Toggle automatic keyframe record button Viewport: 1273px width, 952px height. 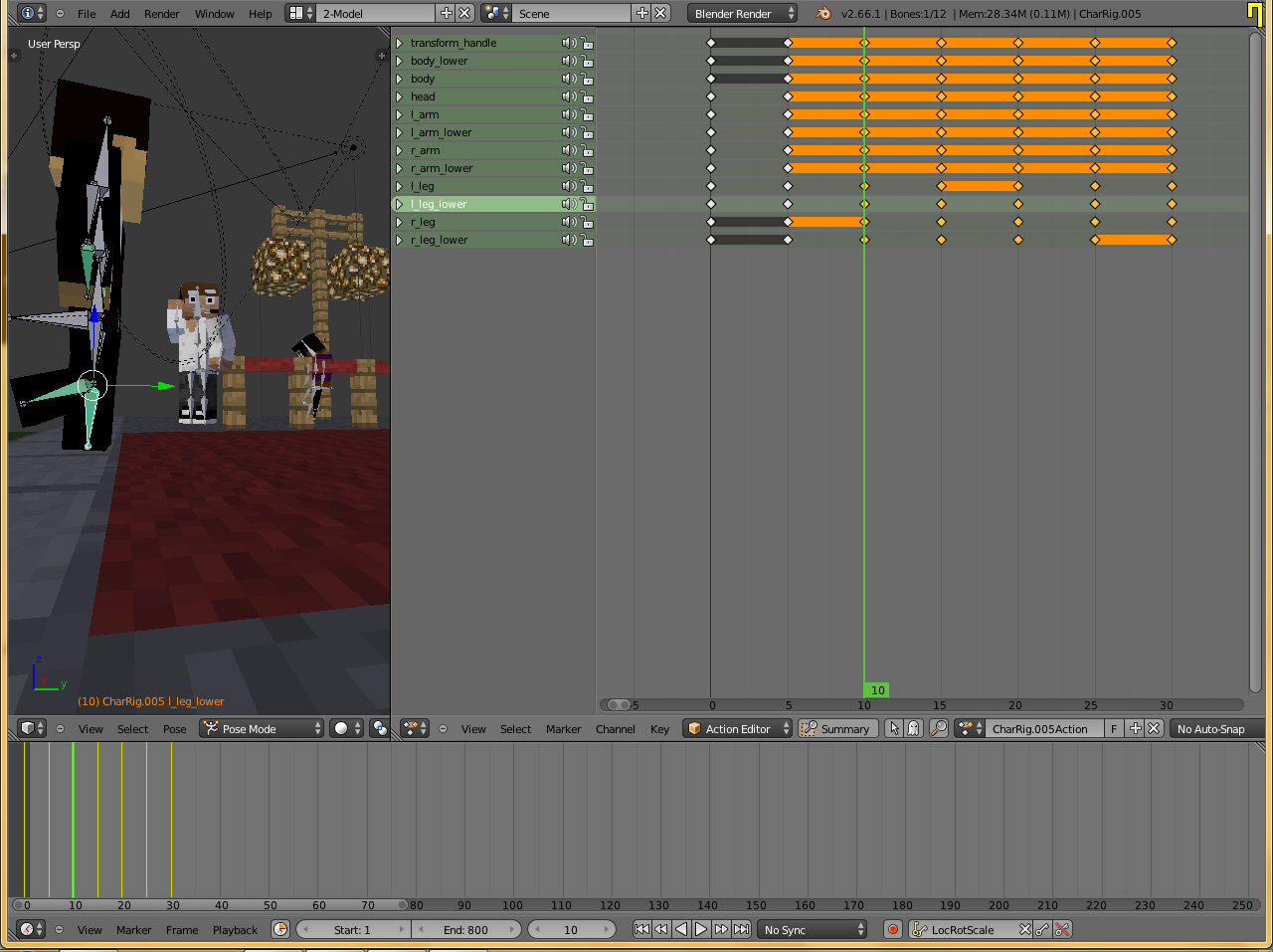point(893,929)
